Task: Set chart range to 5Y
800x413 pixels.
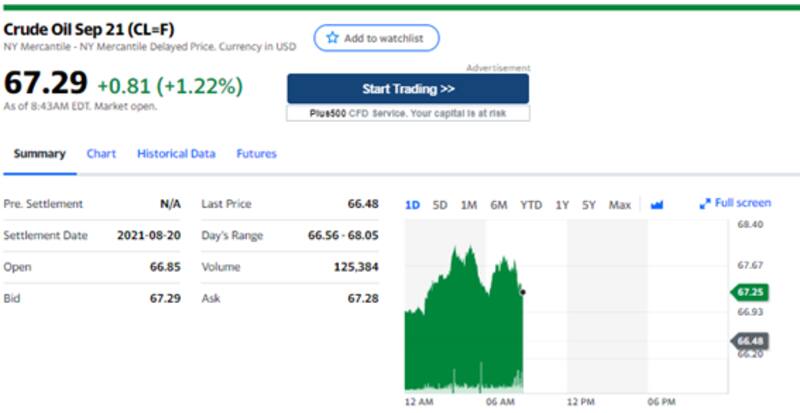Action: tap(589, 205)
